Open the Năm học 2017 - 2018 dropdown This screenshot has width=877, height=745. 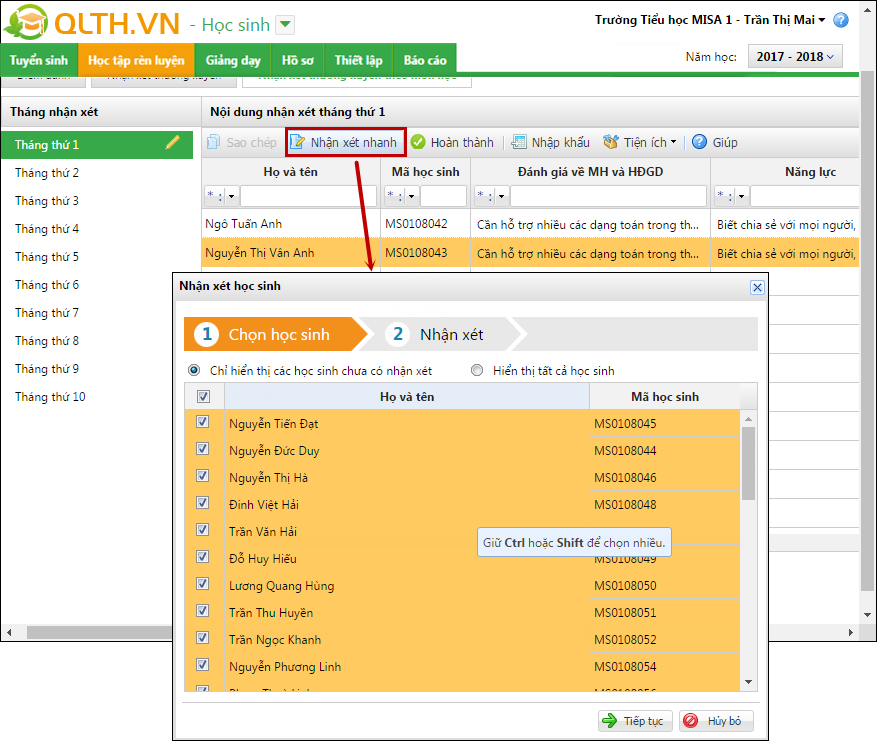[795, 56]
